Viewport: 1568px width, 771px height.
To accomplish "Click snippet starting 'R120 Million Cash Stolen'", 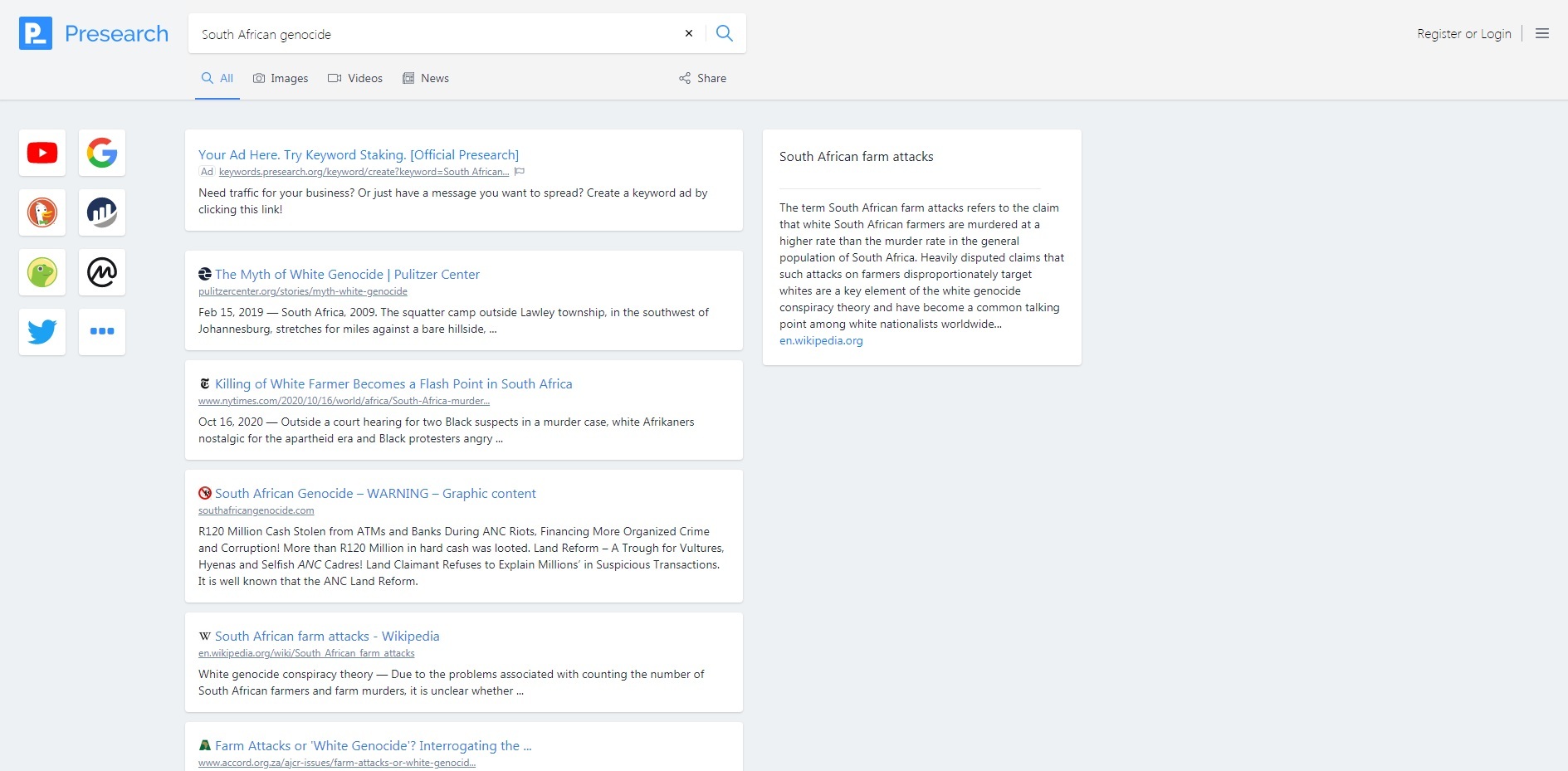I will coord(462,556).
